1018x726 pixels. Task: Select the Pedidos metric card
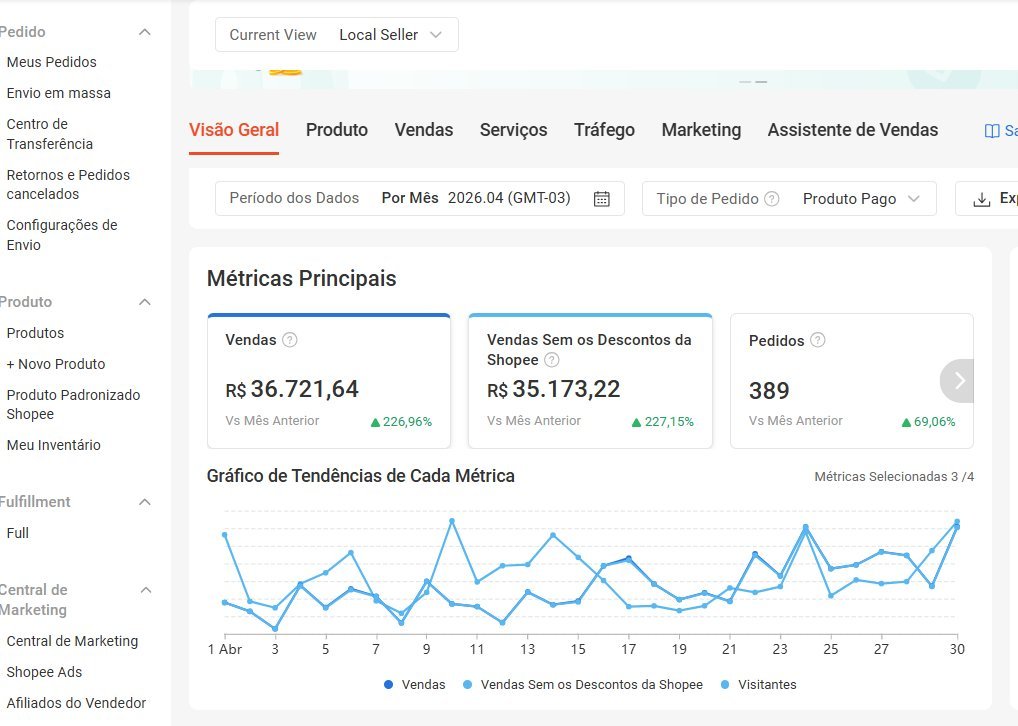852,381
